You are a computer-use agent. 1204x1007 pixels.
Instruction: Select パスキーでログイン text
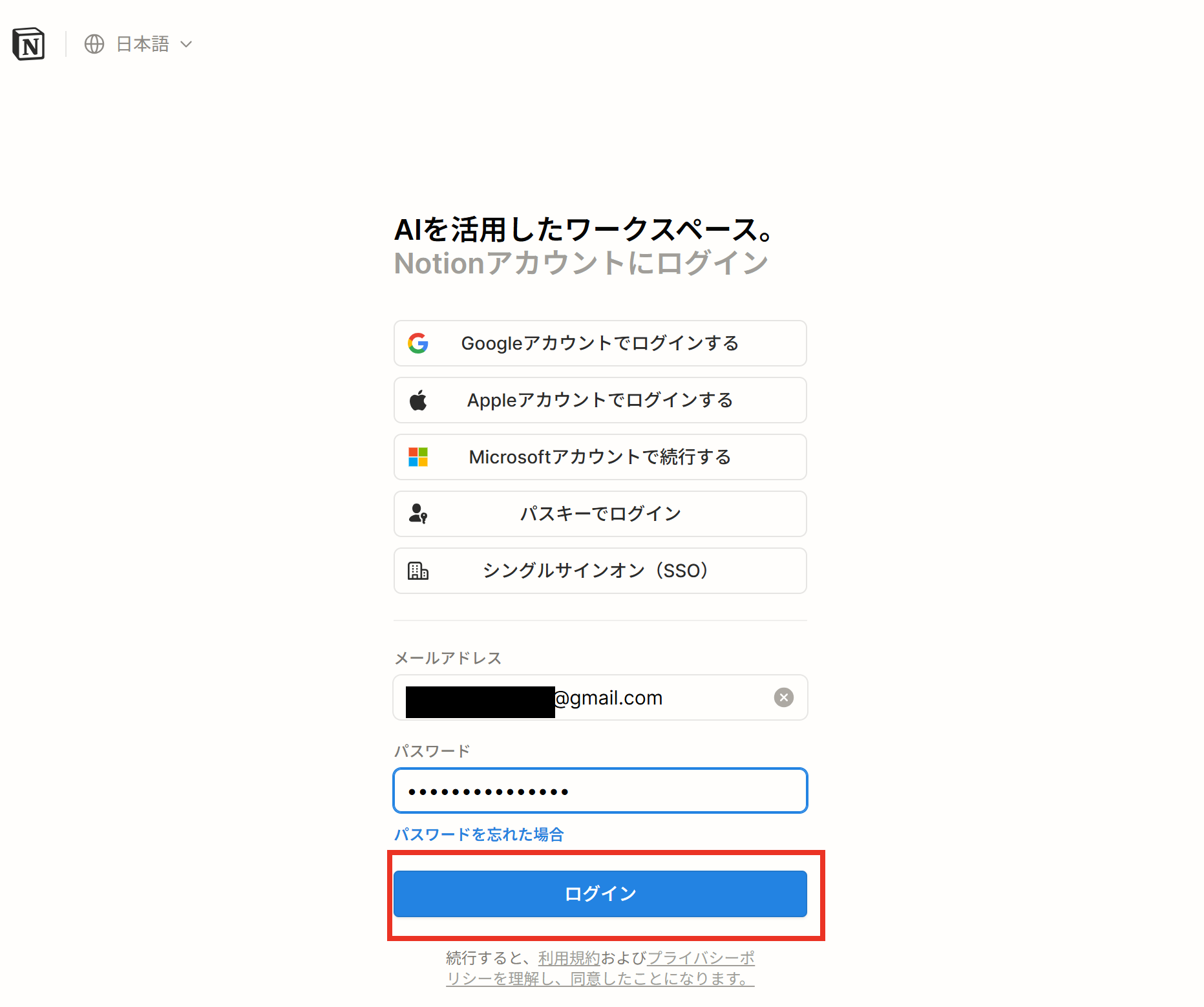coord(600,514)
